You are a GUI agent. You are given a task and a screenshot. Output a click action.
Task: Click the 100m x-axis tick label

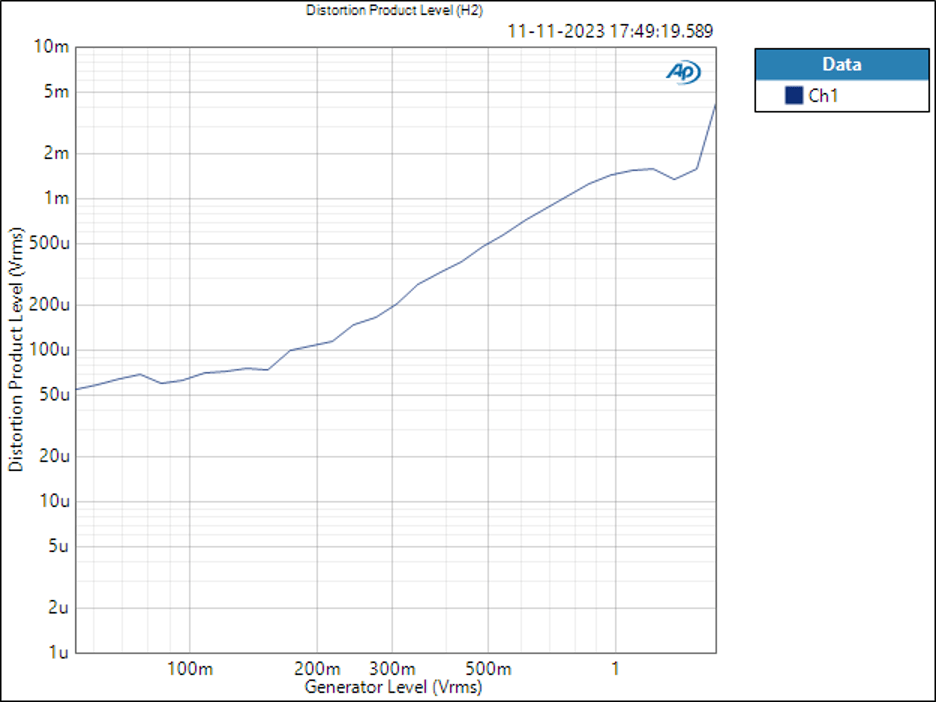coord(190,669)
